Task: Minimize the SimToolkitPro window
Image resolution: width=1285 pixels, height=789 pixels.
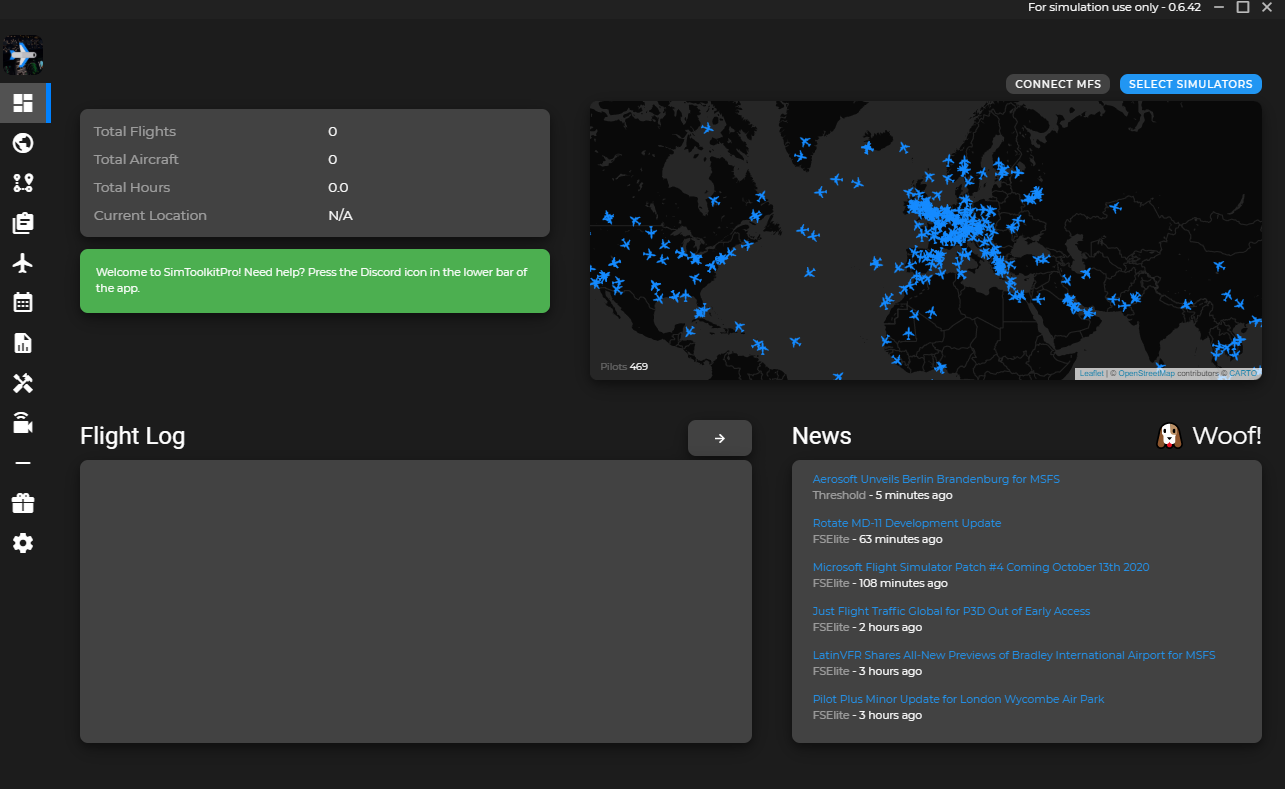Action: [1219, 7]
